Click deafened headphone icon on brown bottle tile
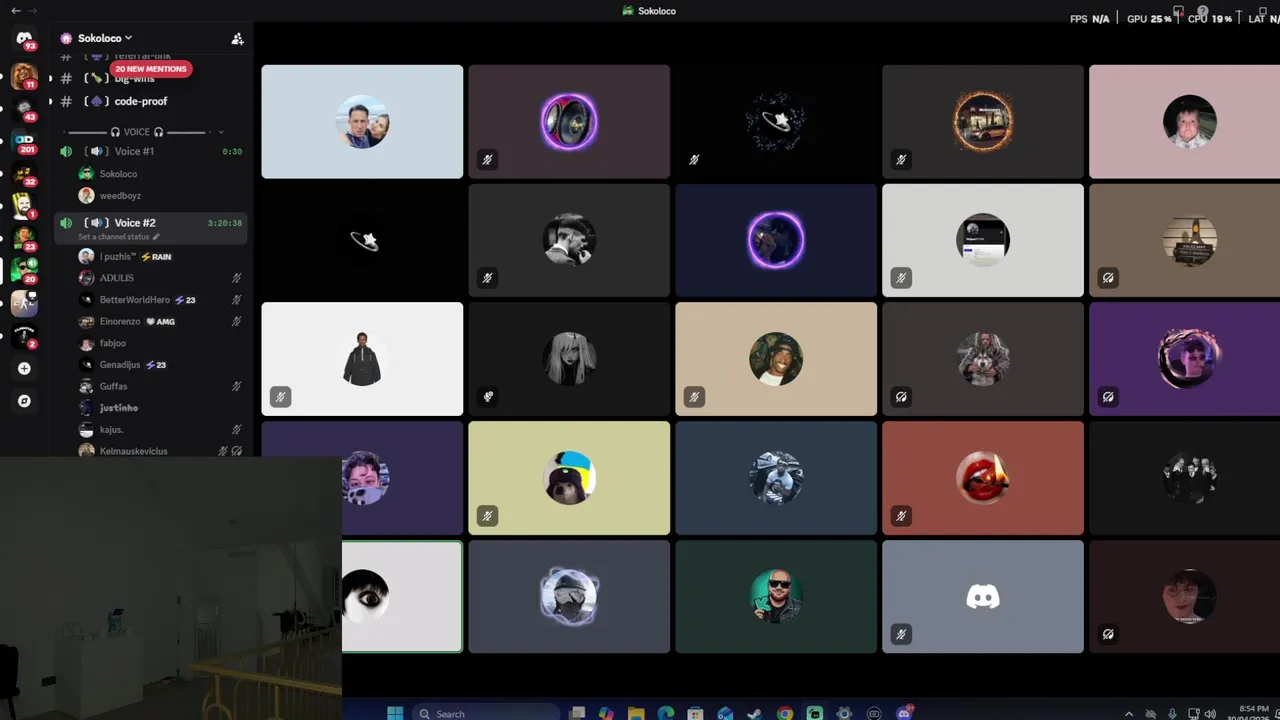The image size is (1280, 720). tap(1108, 278)
